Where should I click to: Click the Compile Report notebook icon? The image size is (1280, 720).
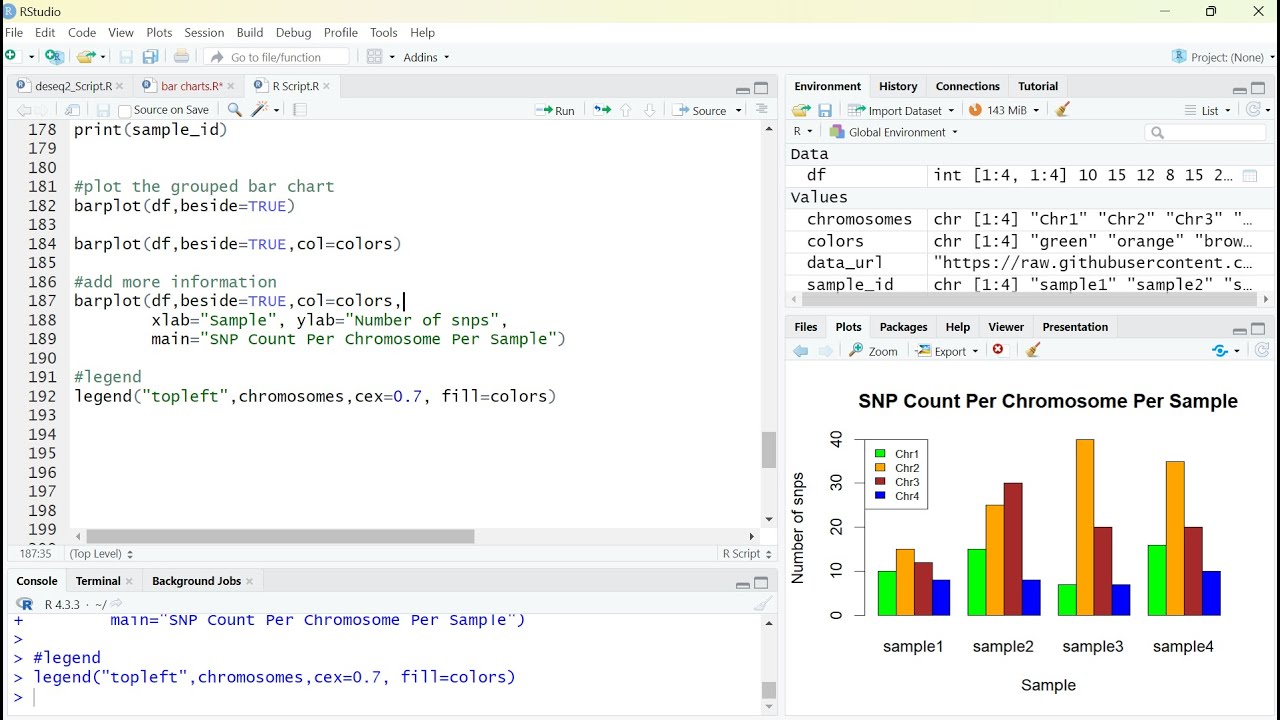click(x=300, y=110)
